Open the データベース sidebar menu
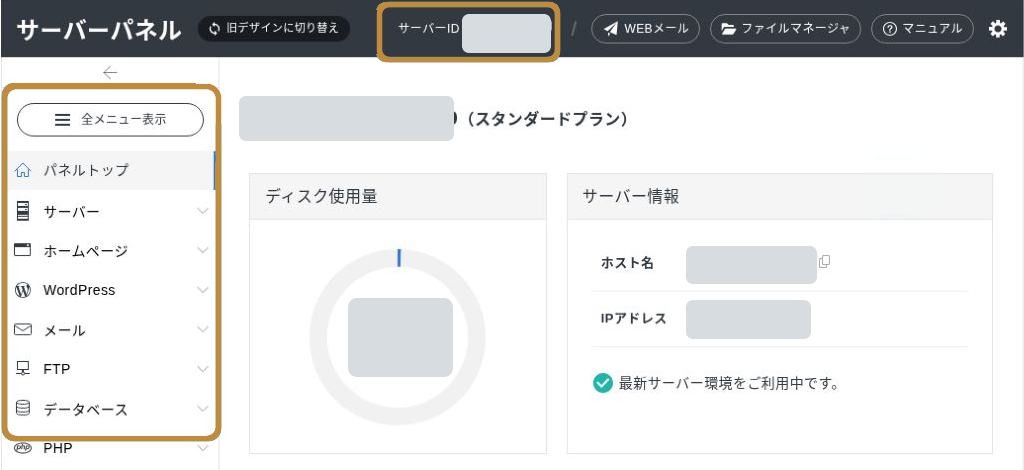This screenshot has height=470, width=1024. 110,409
